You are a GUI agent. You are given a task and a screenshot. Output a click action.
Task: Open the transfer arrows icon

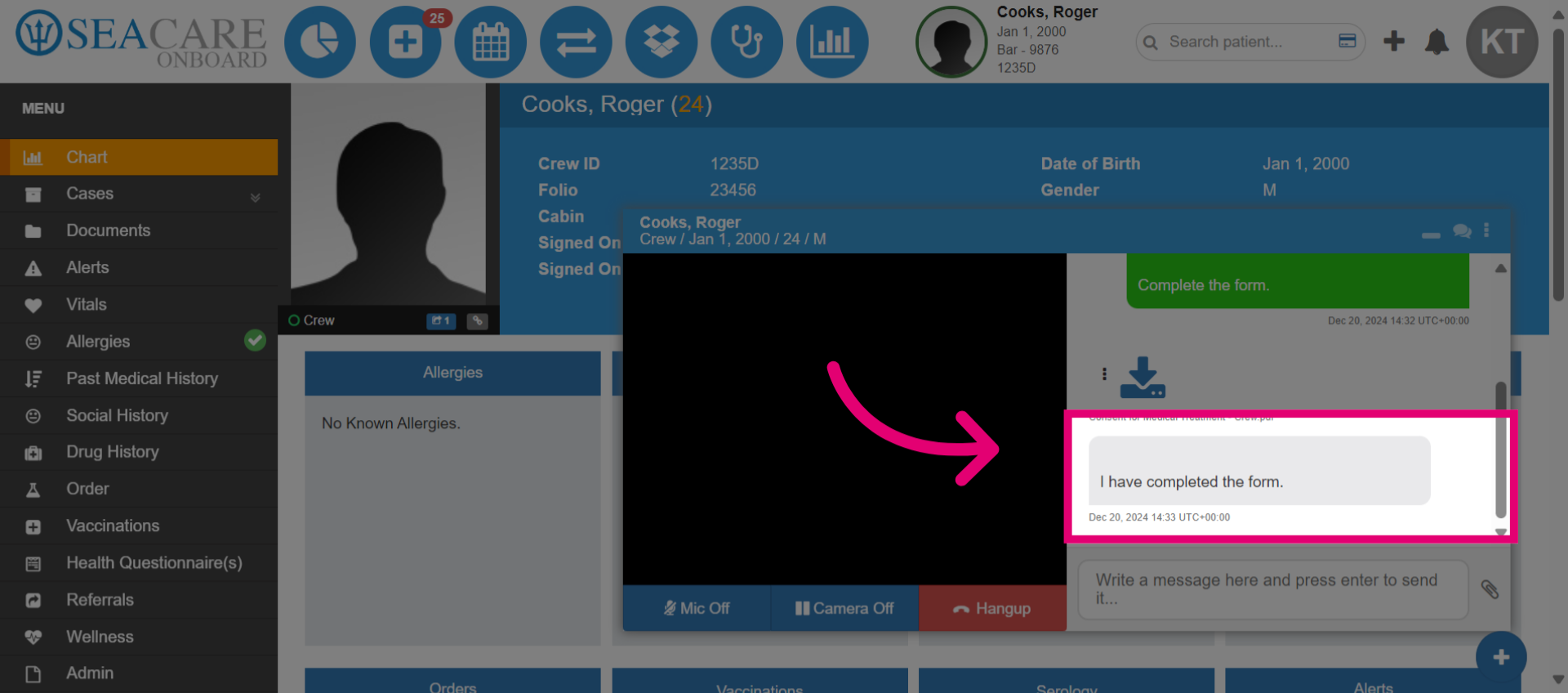(576, 42)
